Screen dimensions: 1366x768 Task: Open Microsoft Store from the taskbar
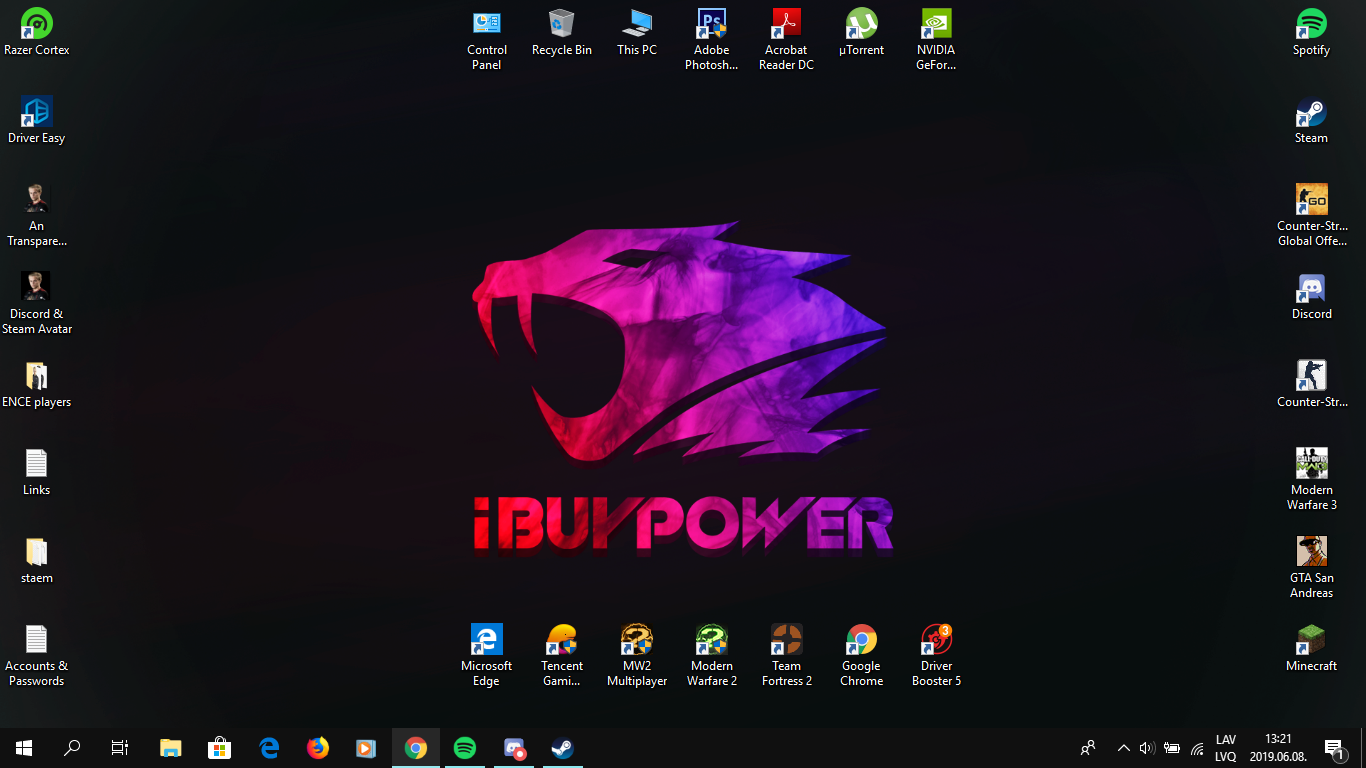pos(220,748)
